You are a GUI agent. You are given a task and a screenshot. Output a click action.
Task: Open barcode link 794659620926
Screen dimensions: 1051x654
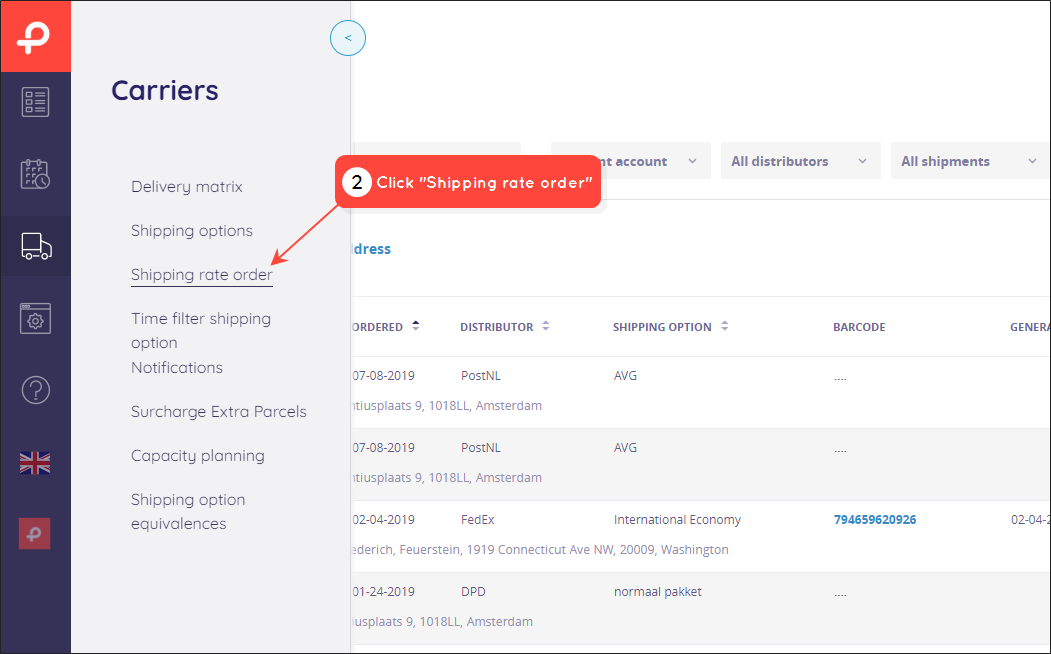point(875,519)
